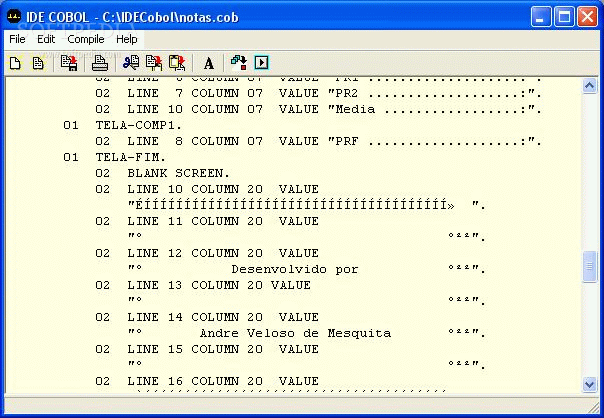Click the text "TELA-COMP1." in the editor
This screenshot has height=418, width=604.
point(139,125)
